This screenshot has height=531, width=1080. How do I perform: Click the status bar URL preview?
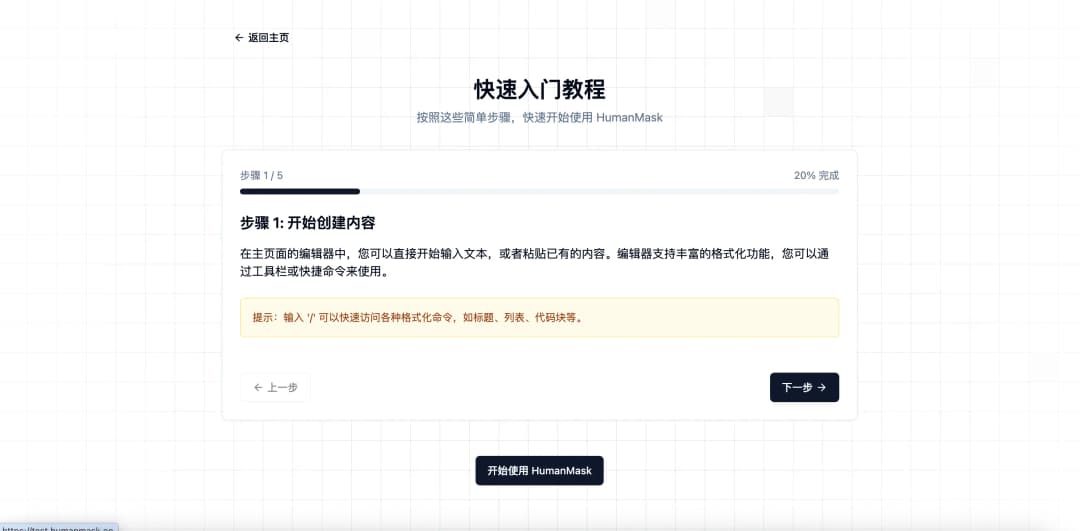(59, 528)
